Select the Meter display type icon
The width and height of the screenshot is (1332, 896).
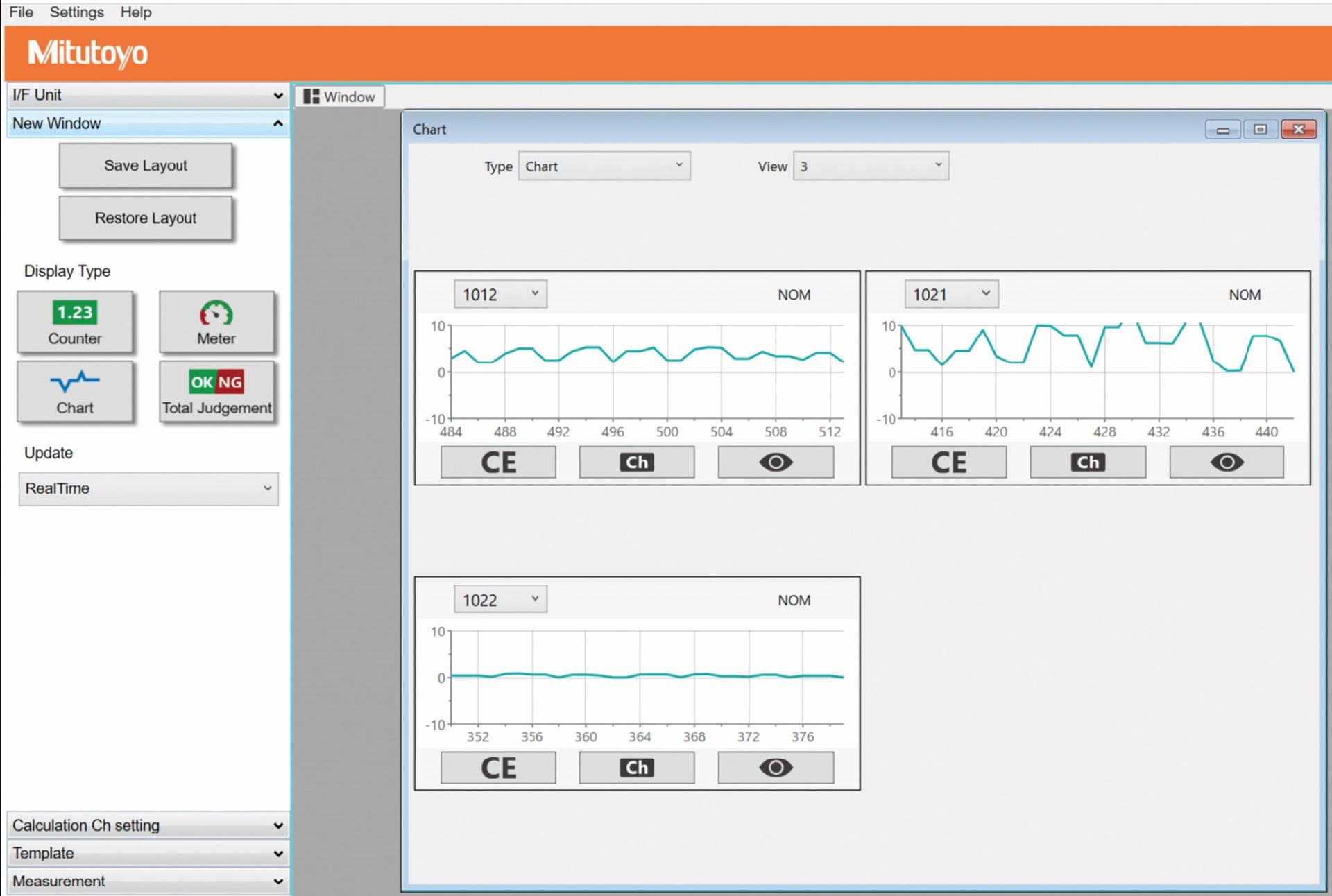point(216,321)
